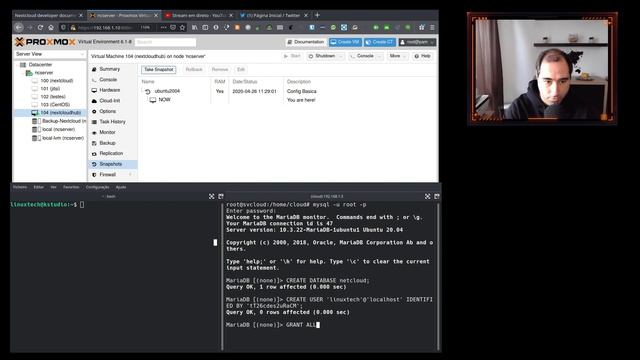Viewport: 640px width, 360px height.
Task: Select VM 104 (nextcloudhub)
Action: click(x=60, y=113)
